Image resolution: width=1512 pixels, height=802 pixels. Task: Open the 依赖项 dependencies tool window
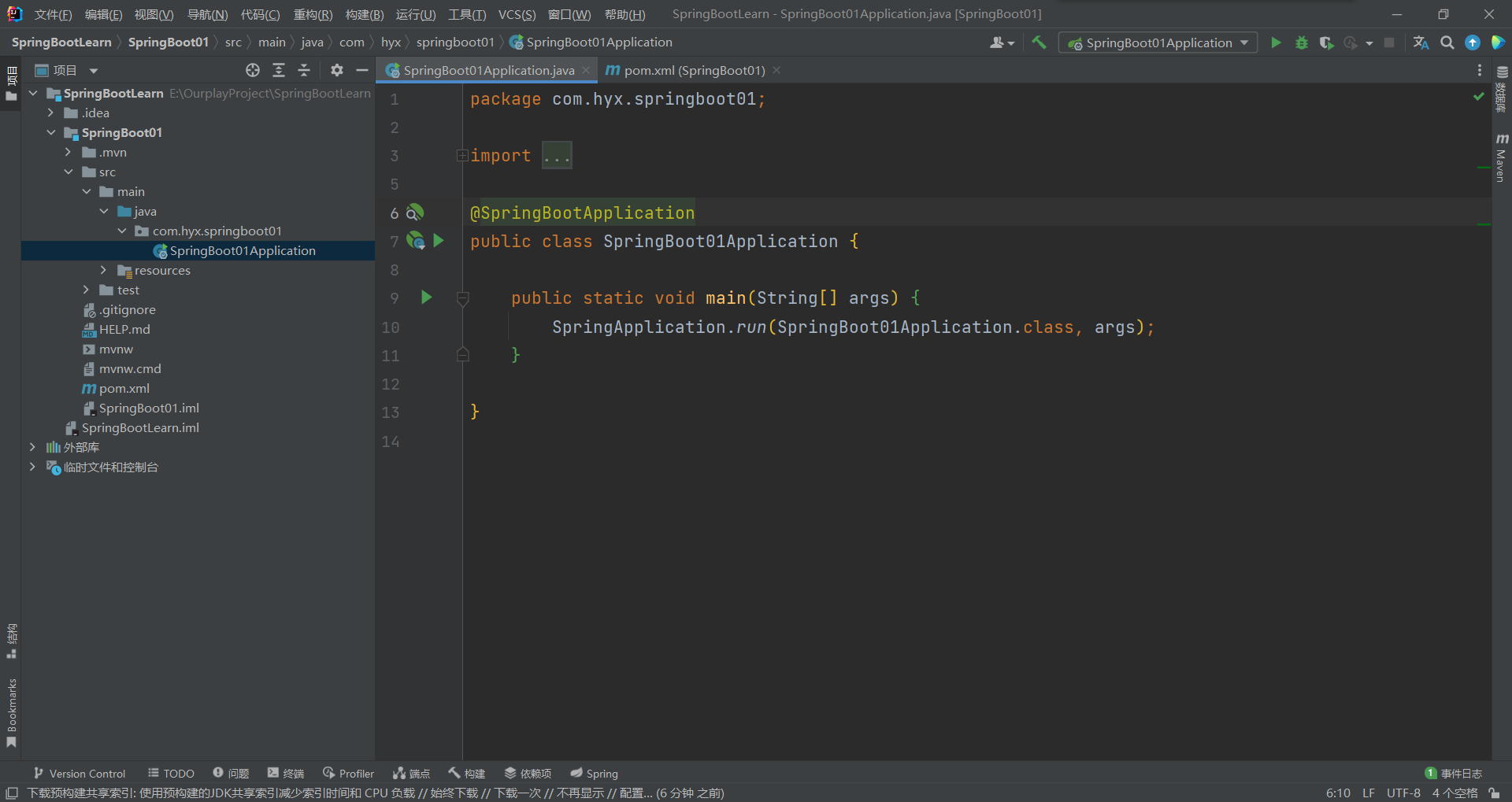click(528, 774)
